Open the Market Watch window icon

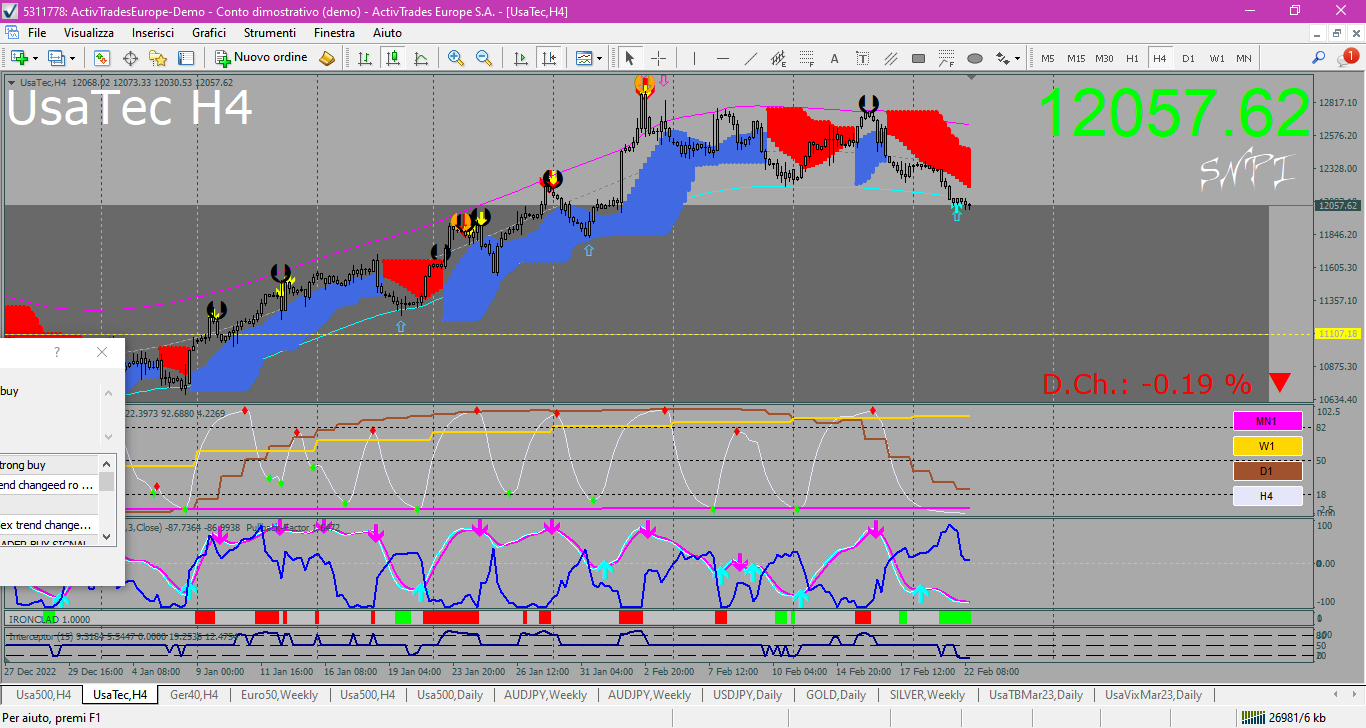click(102, 58)
